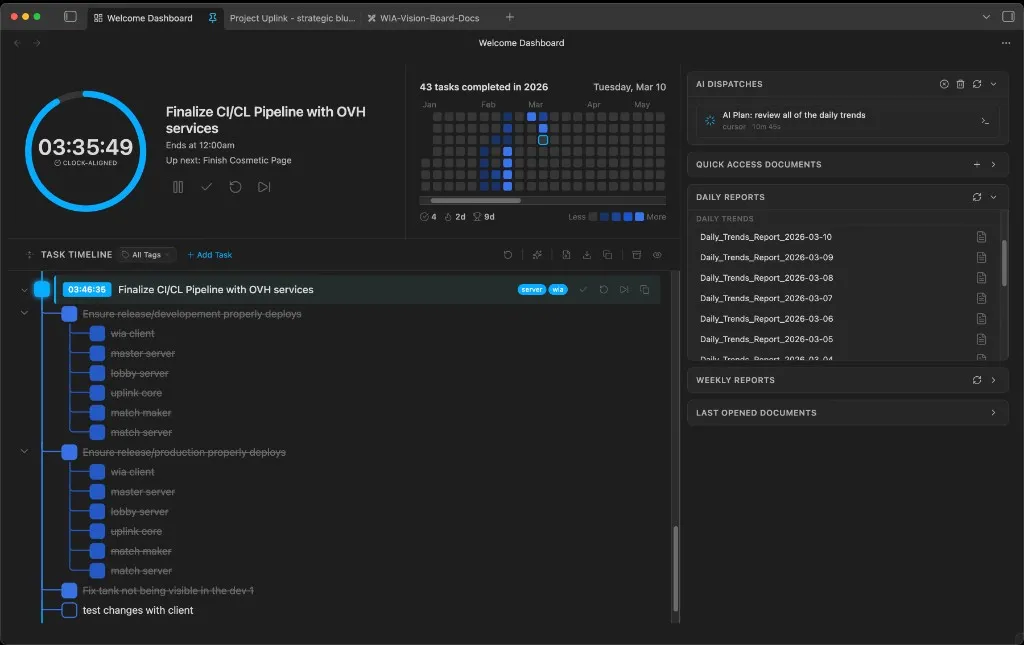Click the drag handle icon beside Task Timeline
The image size is (1024, 645).
(x=29, y=255)
